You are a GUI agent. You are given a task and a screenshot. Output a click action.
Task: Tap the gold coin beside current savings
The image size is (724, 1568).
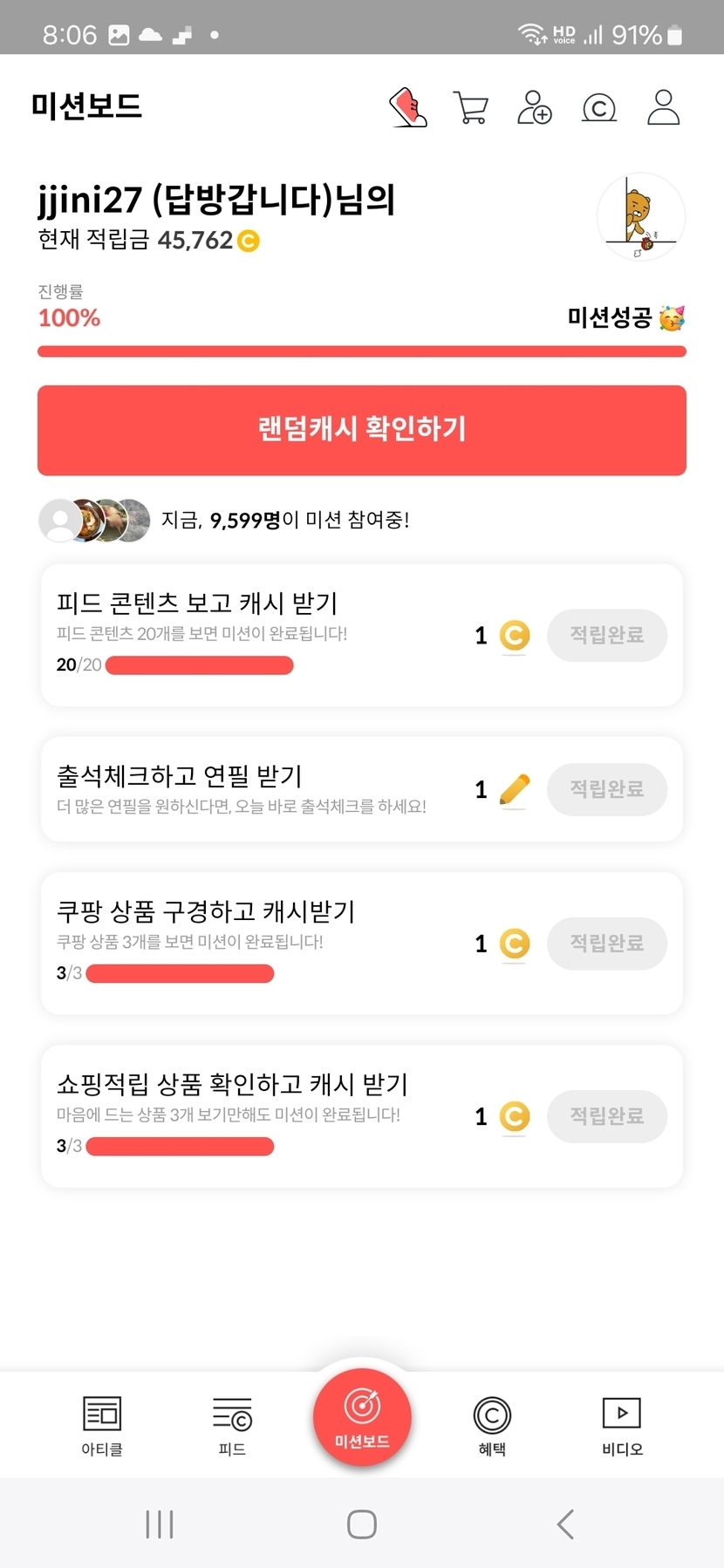pyautogui.click(x=249, y=240)
